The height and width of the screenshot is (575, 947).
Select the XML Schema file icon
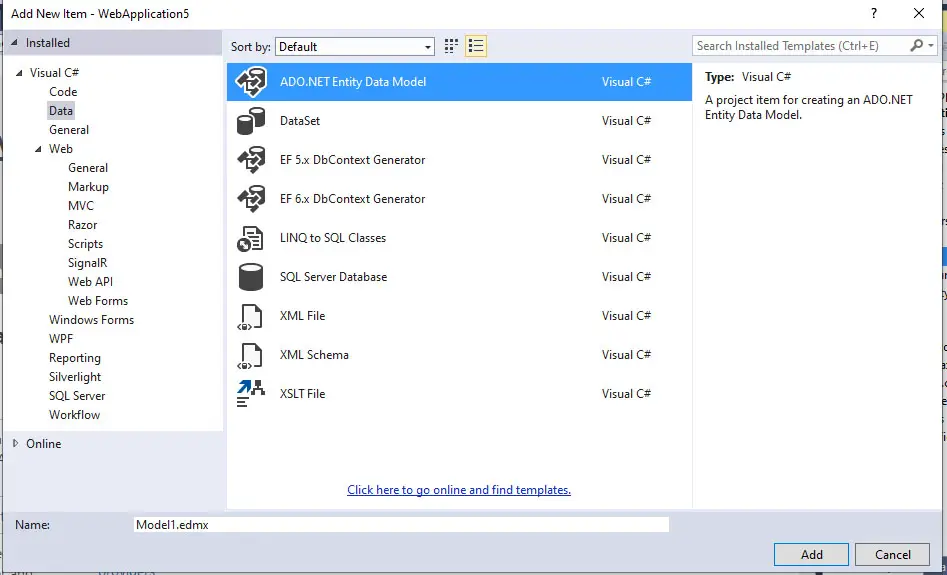250,355
